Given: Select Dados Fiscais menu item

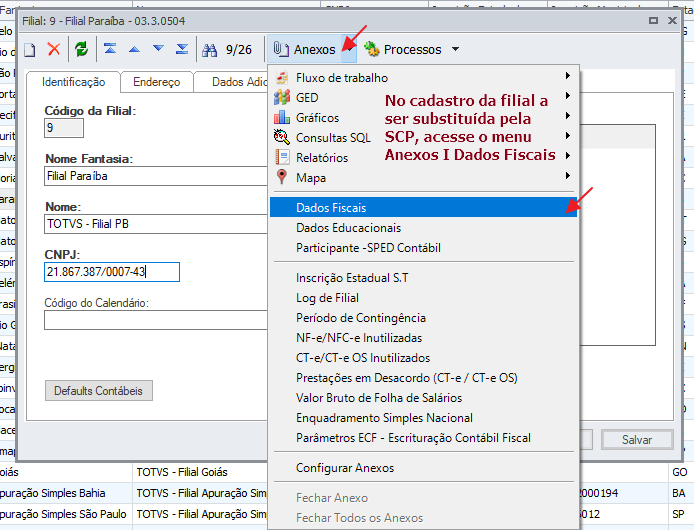Looking at the screenshot, I should click(423, 207).
